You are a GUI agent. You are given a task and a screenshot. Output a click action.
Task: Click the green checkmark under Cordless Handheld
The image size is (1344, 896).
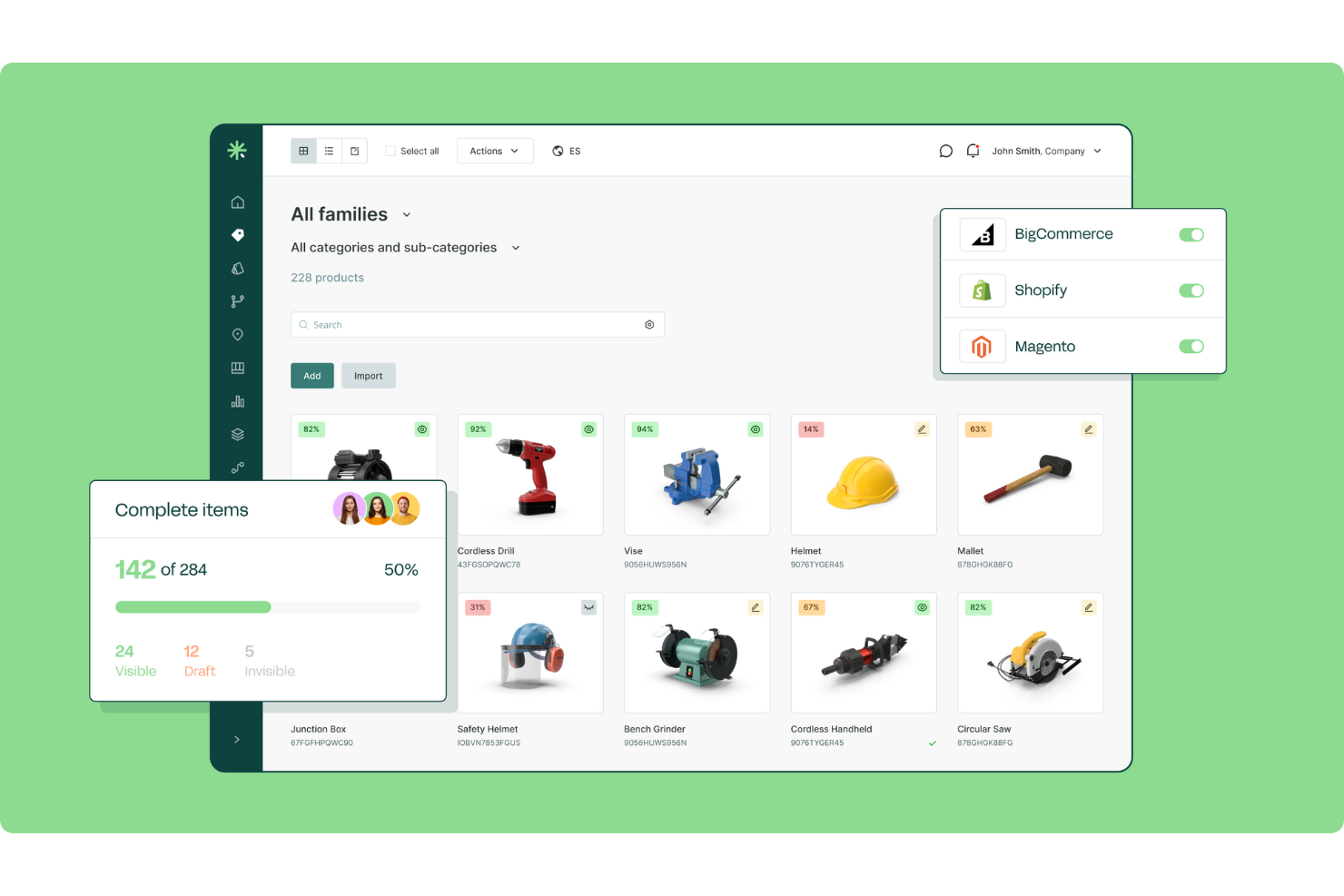(x=933, y=743)
